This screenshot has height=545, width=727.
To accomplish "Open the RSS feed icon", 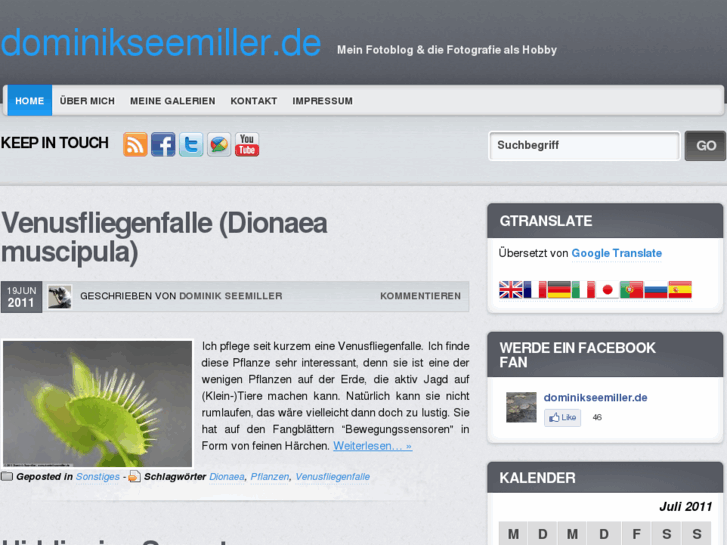I will coord(135,144).
